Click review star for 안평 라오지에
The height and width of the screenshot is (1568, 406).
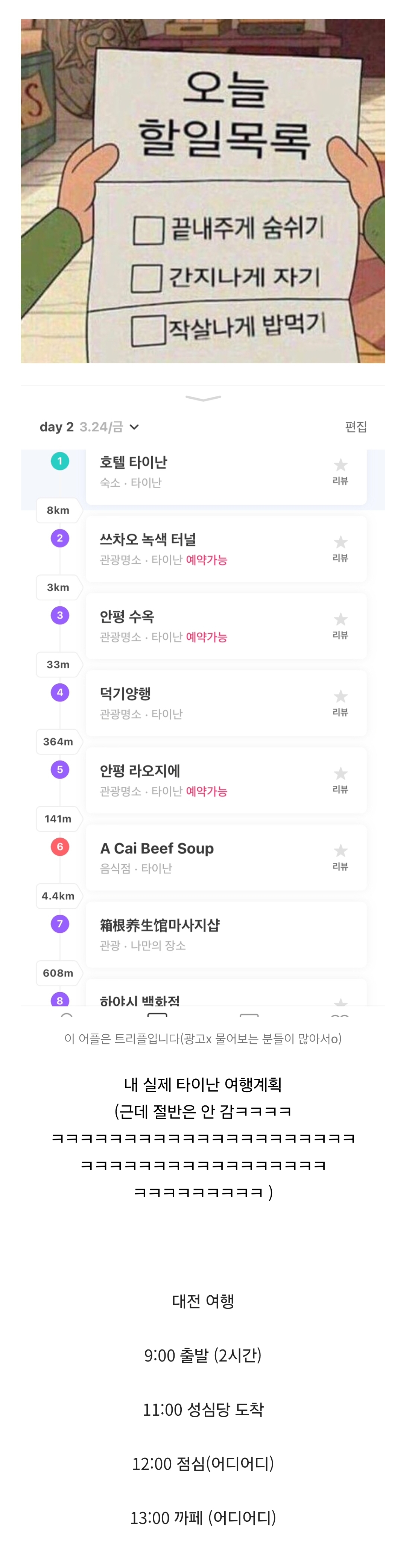(x=340, y=774)
